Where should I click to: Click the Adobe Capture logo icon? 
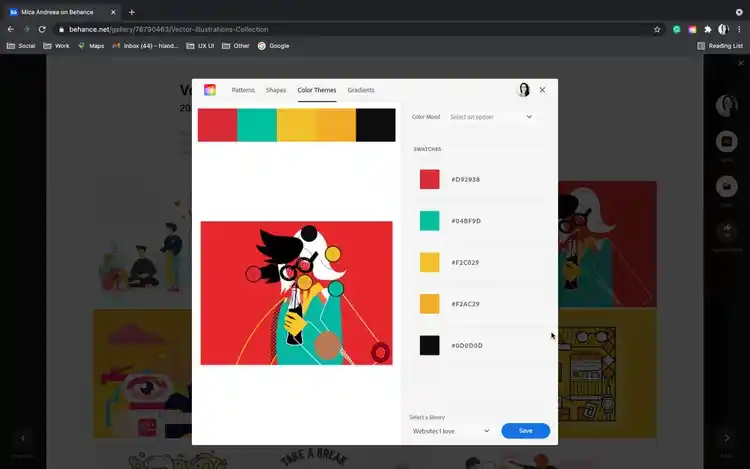(x=210, y=90)
